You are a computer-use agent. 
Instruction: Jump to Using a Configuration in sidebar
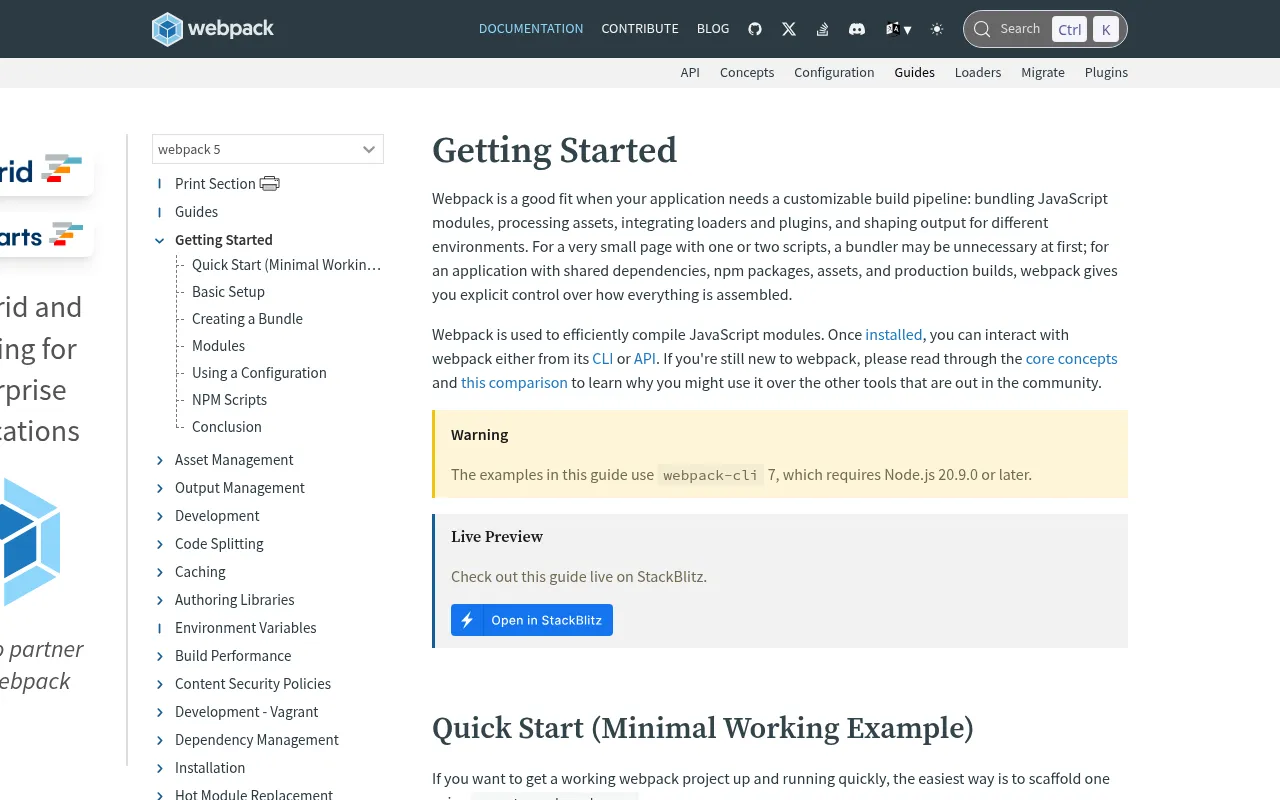[259, 373]
